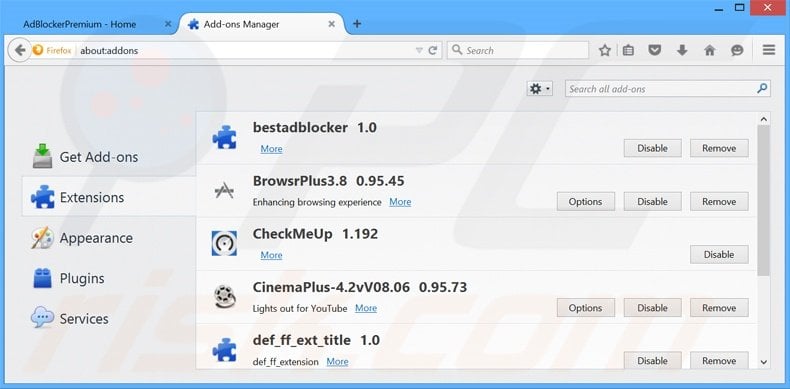790x389 pixels.
Task: Maximize the Firefox window
Action: click(740, 7)
